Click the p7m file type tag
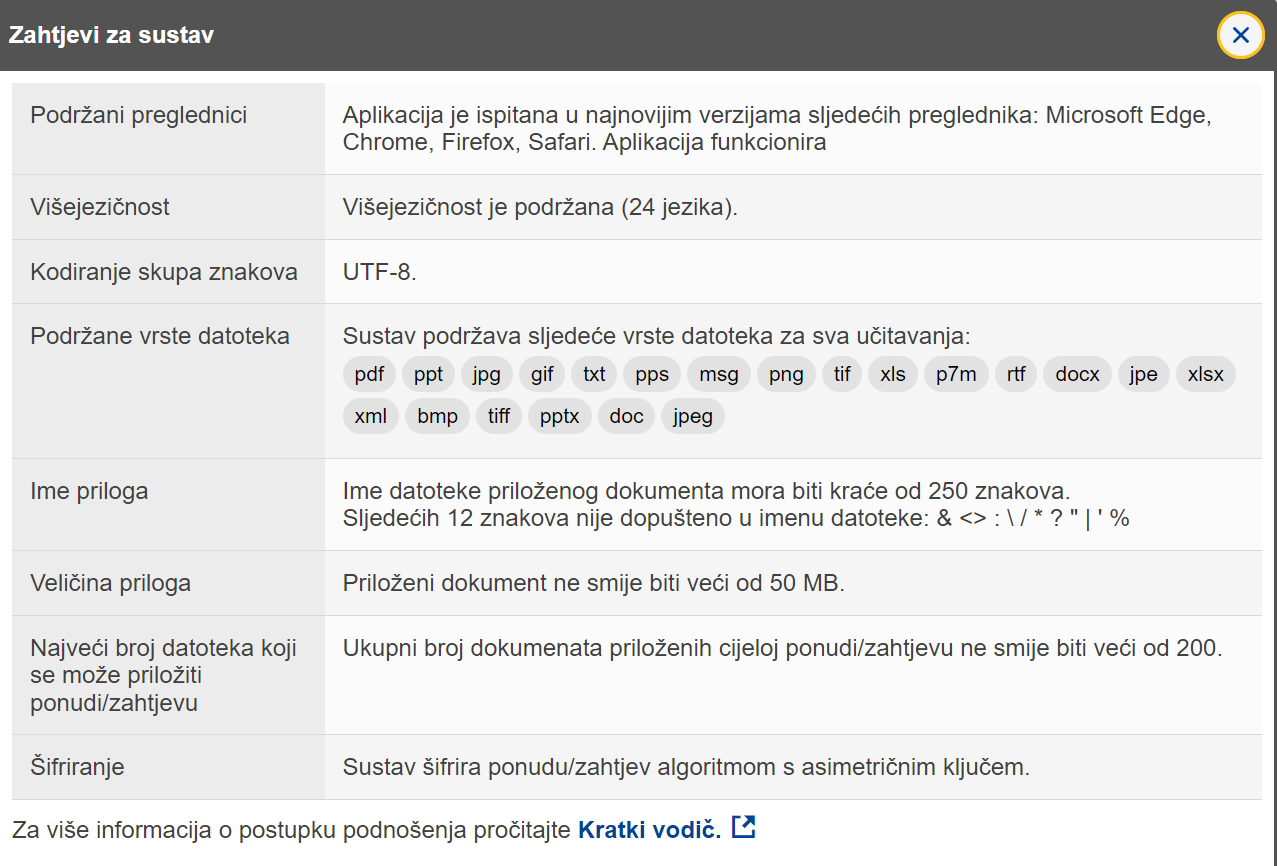 (x=956, y=374)
